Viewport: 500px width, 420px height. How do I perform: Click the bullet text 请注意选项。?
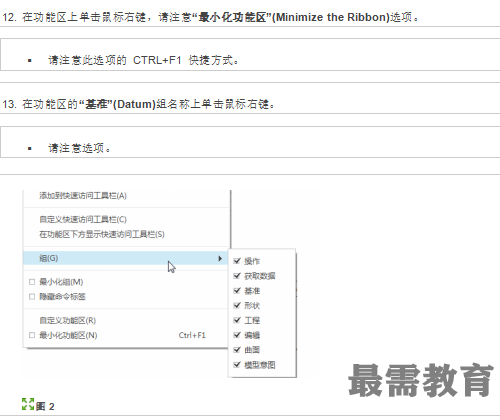coord(79,148)
